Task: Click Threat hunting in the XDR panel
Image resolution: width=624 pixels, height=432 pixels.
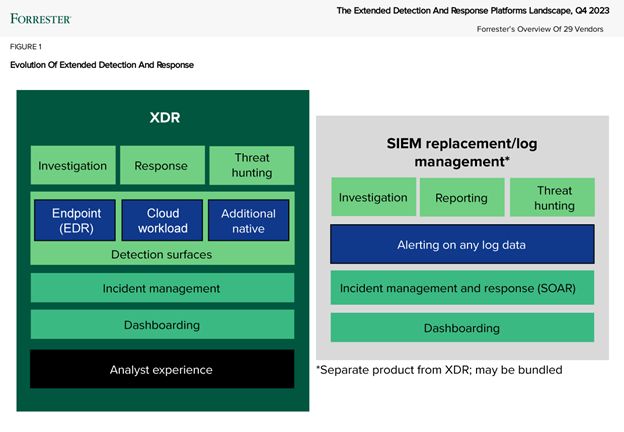Action: click(x=252, y=166)
